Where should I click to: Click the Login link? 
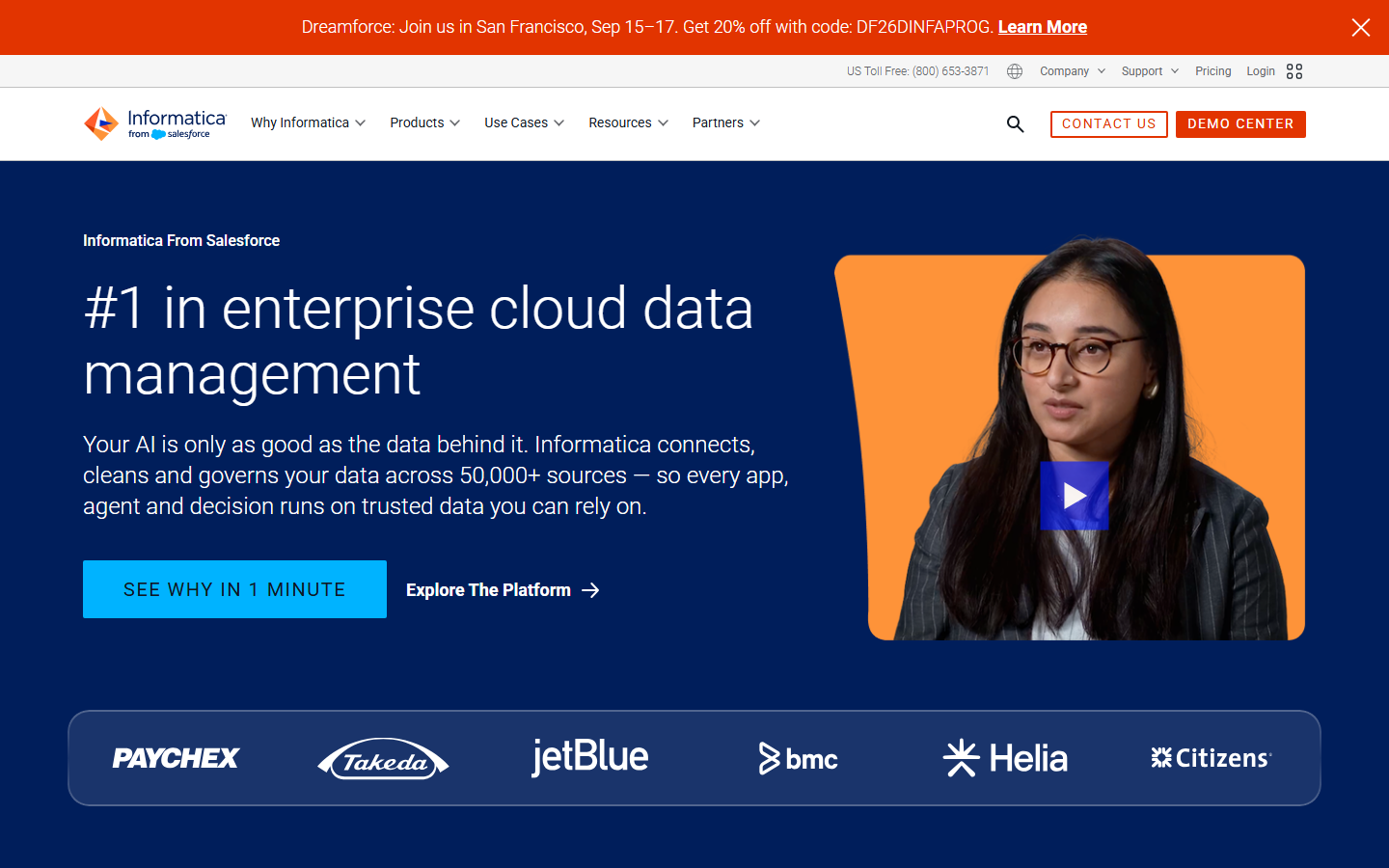(1260, 71)
